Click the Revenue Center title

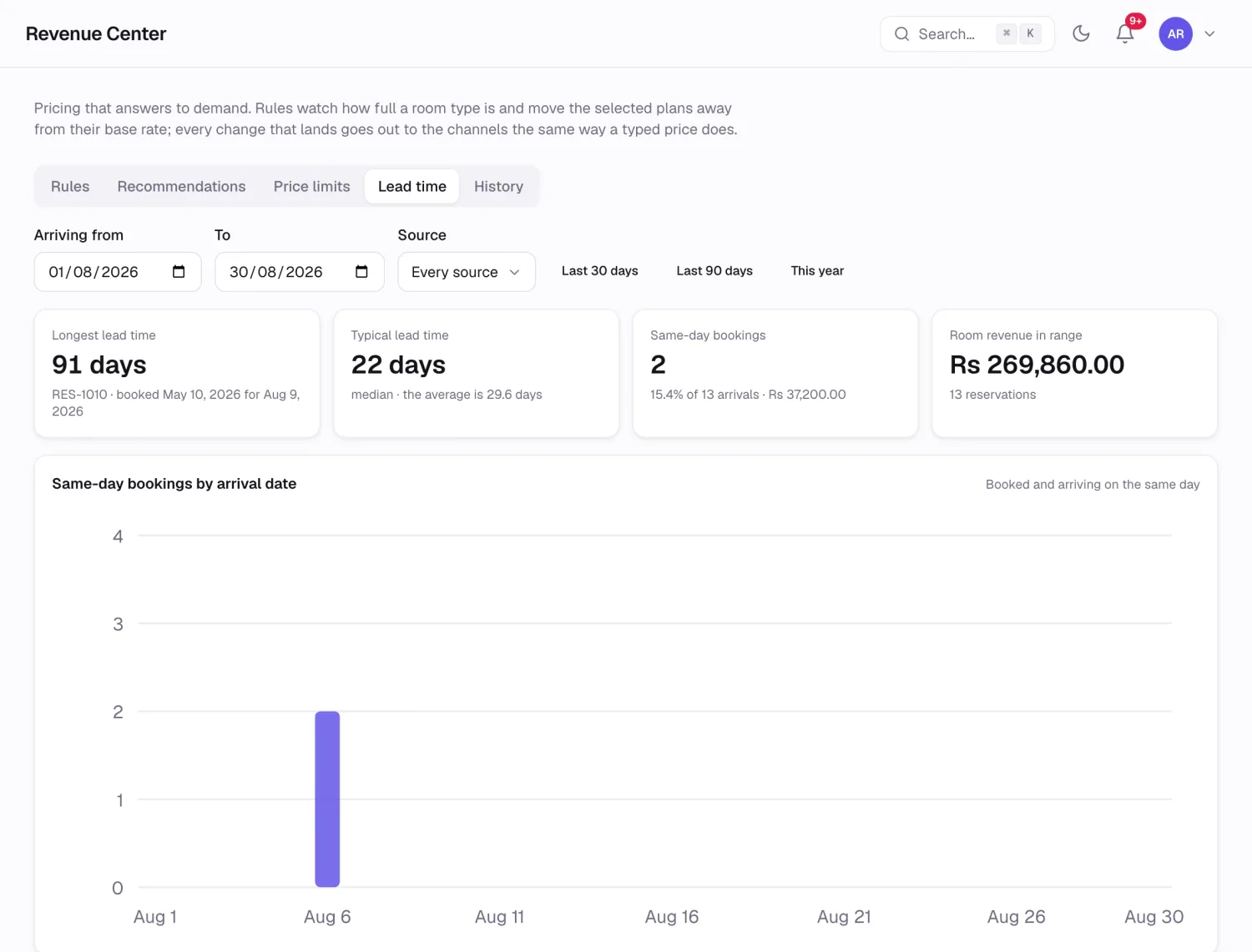point(96,33)
